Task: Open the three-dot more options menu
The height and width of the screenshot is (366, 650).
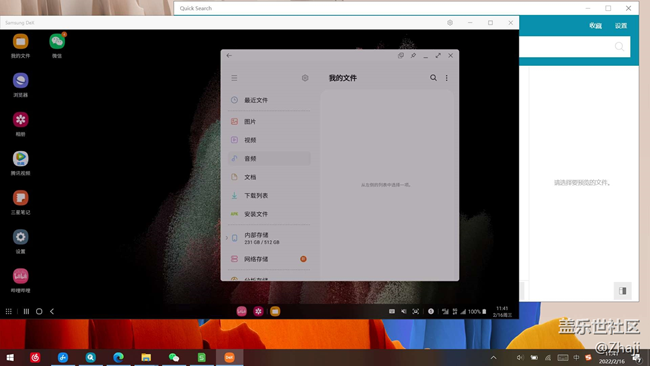Action: click(x=446, y=78)
